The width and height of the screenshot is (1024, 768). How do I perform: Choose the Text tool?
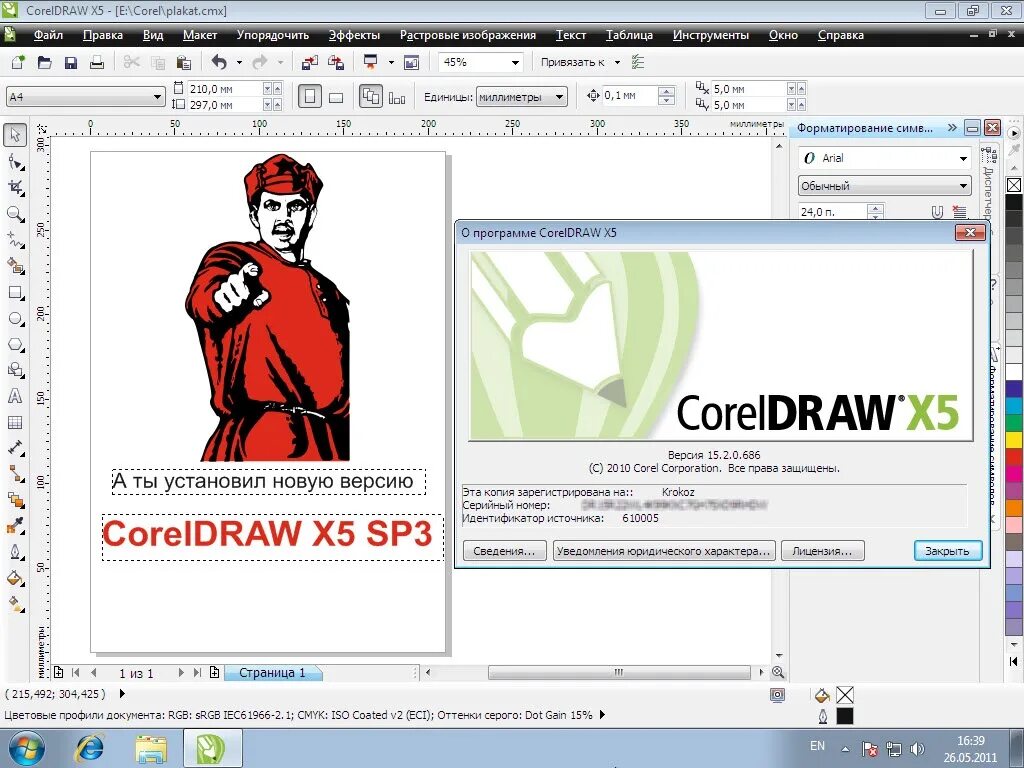[14, 395]
